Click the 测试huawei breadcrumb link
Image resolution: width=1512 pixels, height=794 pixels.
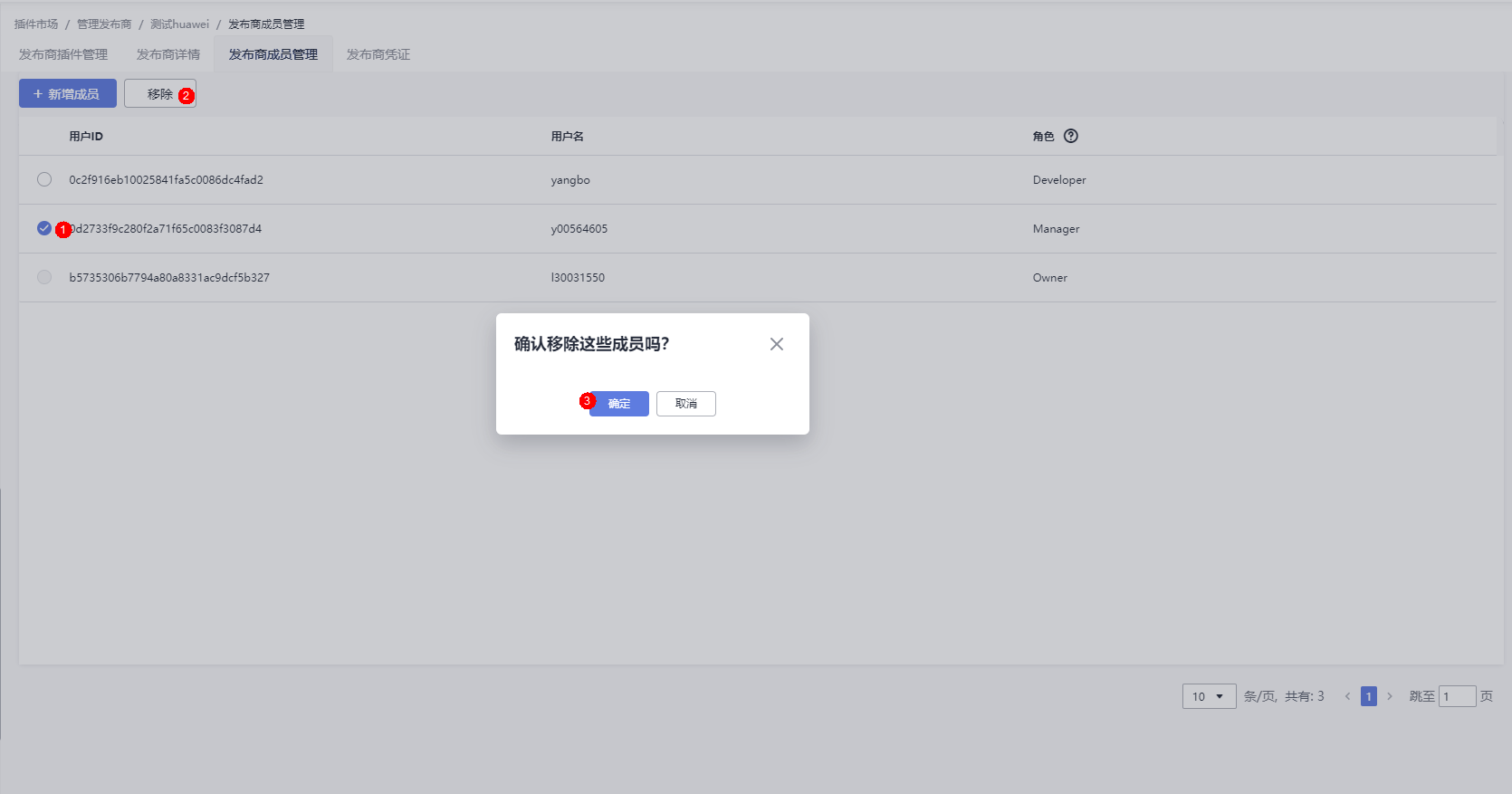coord(179,24)
